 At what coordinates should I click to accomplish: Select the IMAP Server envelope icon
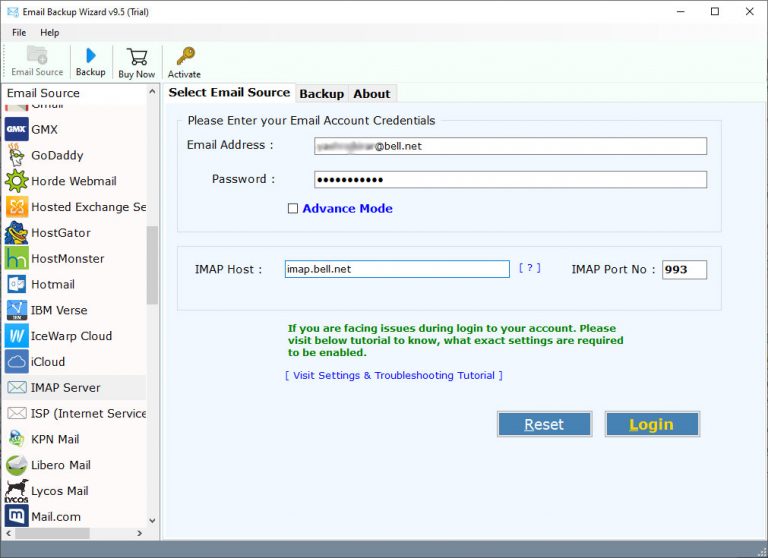17,388
